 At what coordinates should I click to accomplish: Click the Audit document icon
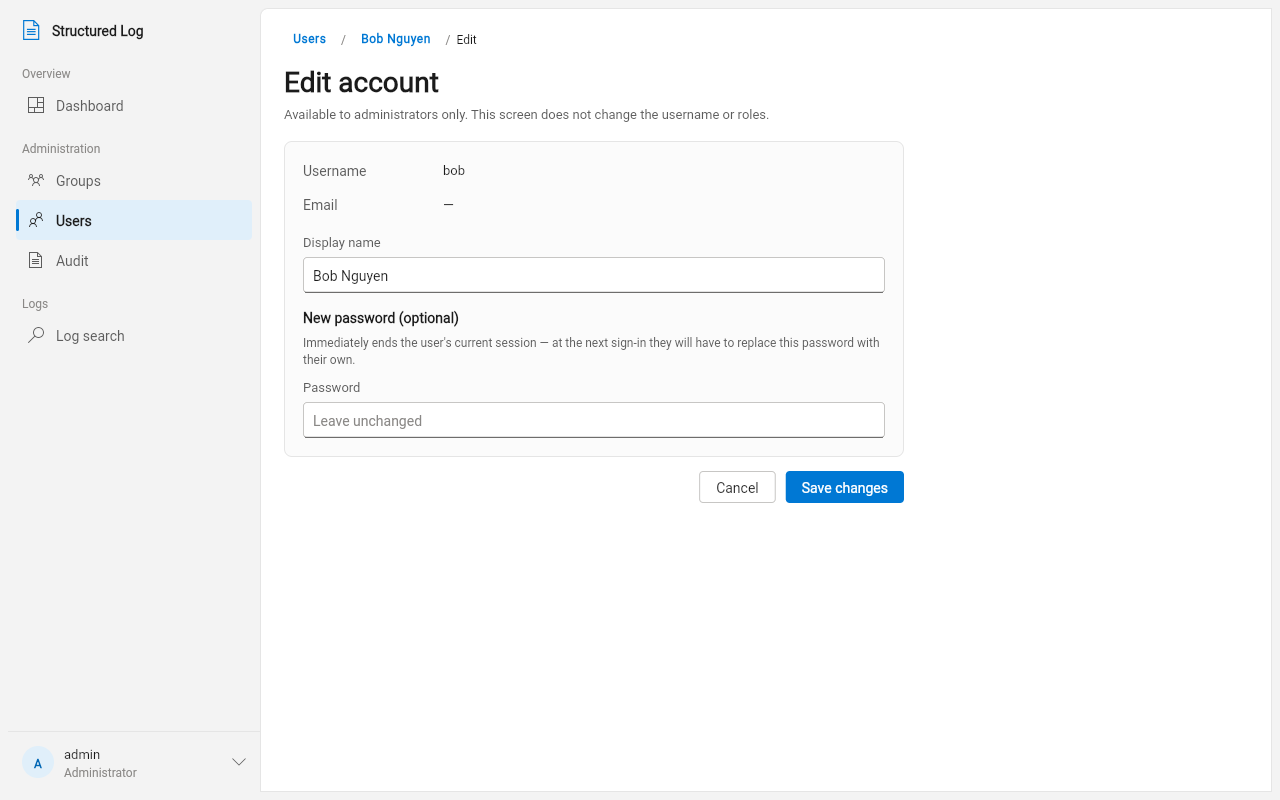[x=36, y=260]
